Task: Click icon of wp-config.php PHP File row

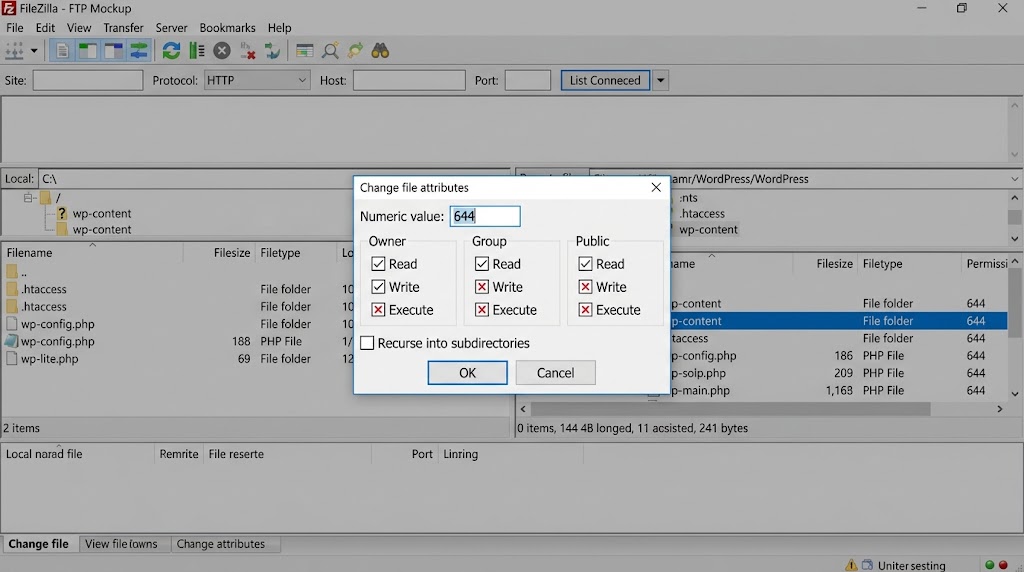Action: 11,341
